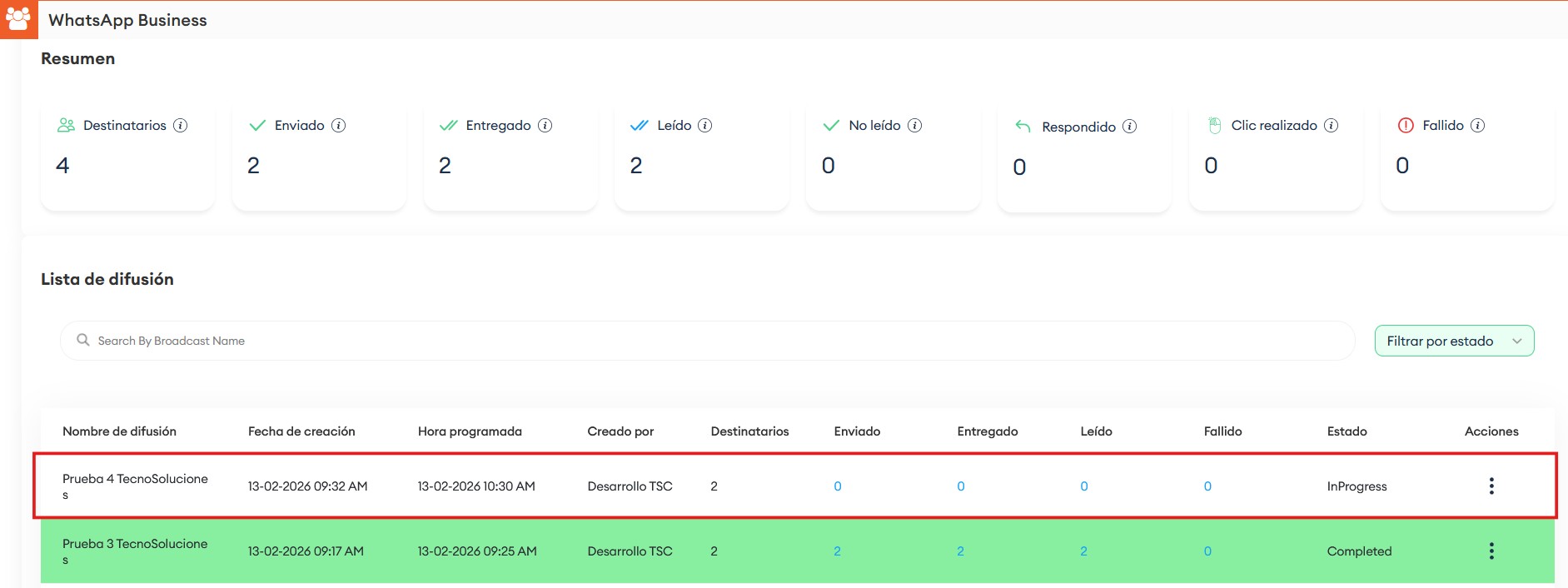Click Enviado count link for Prueba 3

click(837, 551)
